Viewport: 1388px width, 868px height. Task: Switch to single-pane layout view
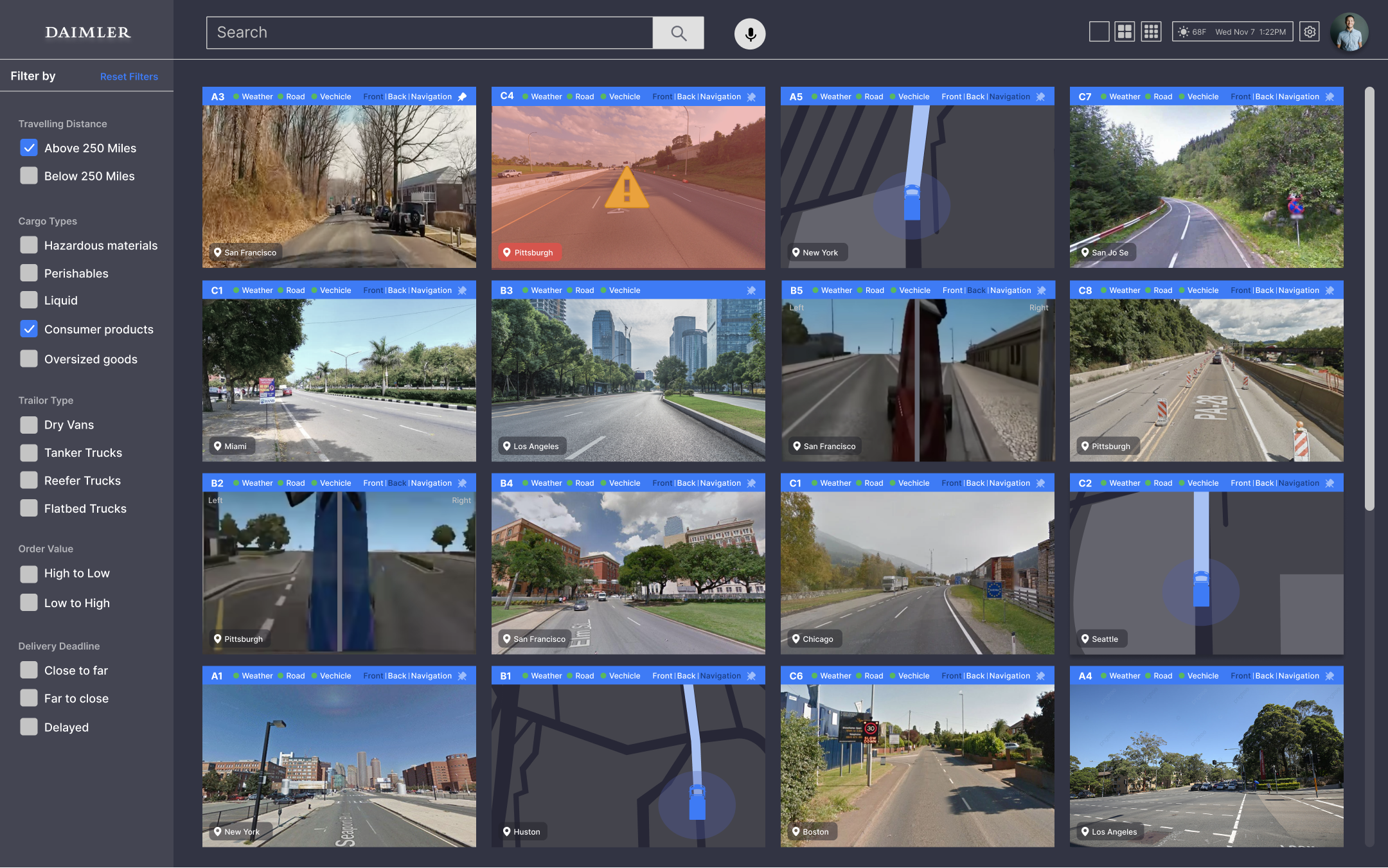pos(1099,31)
